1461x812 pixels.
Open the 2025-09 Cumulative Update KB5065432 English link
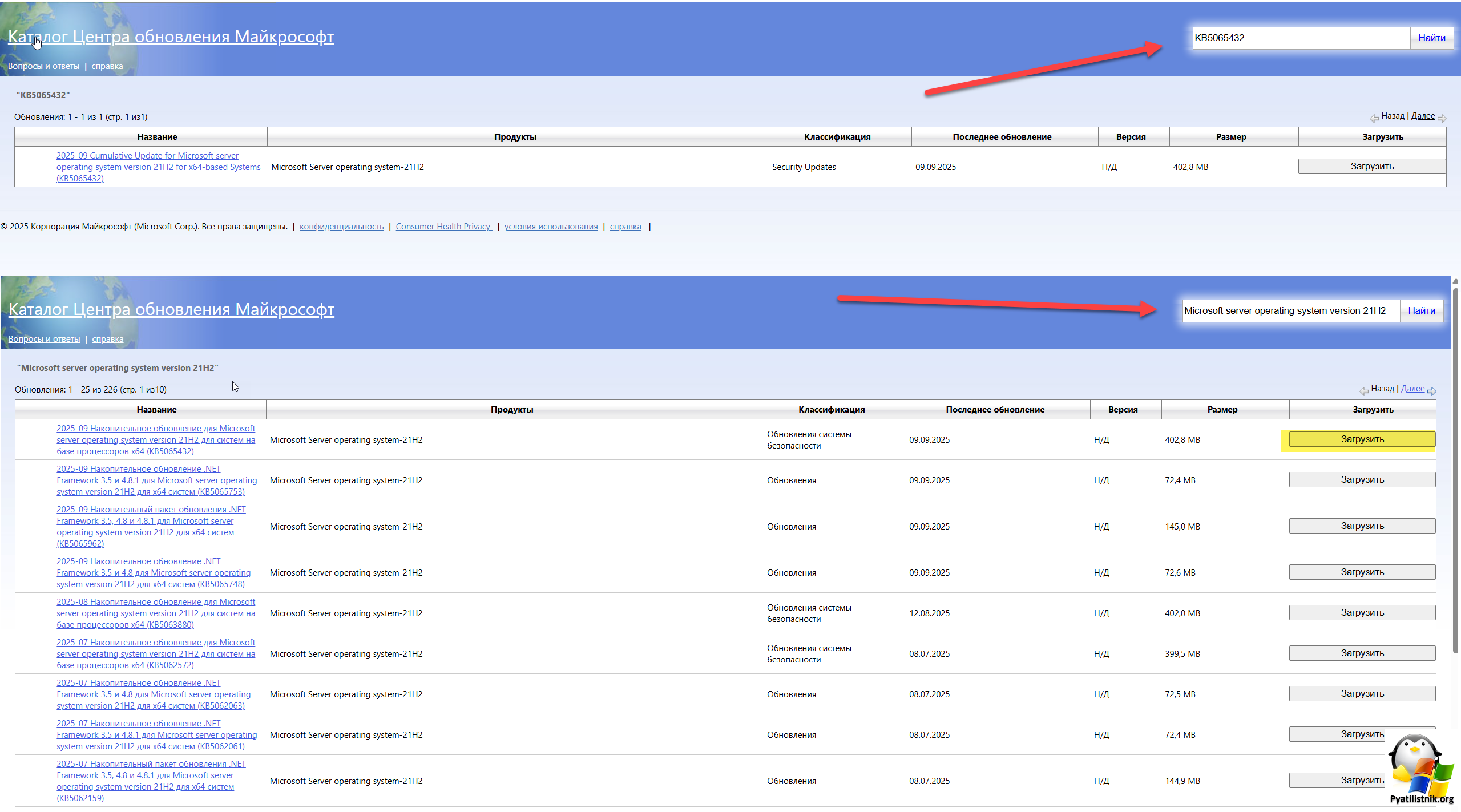pos(158,167)
